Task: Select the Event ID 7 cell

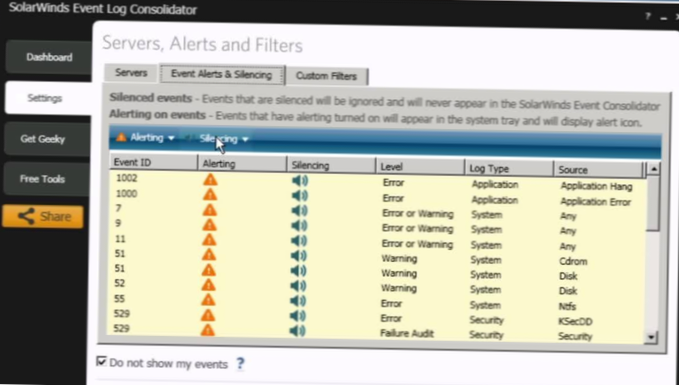Action: click(119, 208)
